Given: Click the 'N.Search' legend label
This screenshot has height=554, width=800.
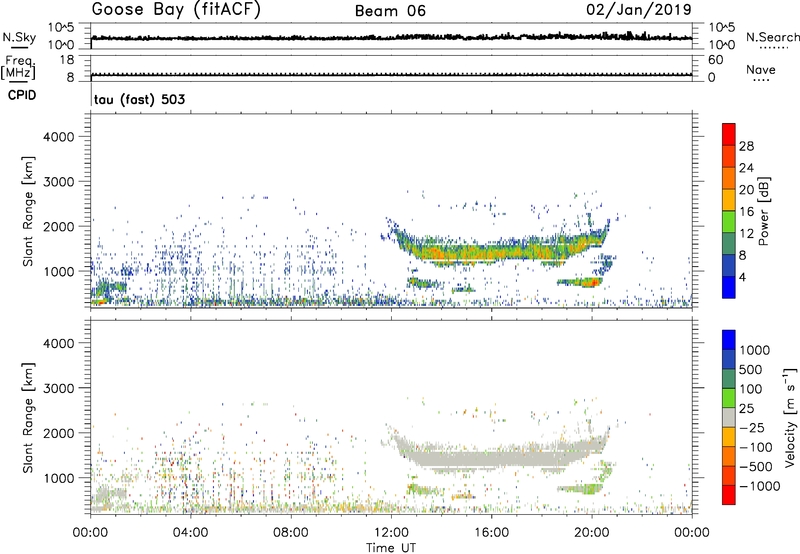Looking at the screenshot, I should [772, 37].
